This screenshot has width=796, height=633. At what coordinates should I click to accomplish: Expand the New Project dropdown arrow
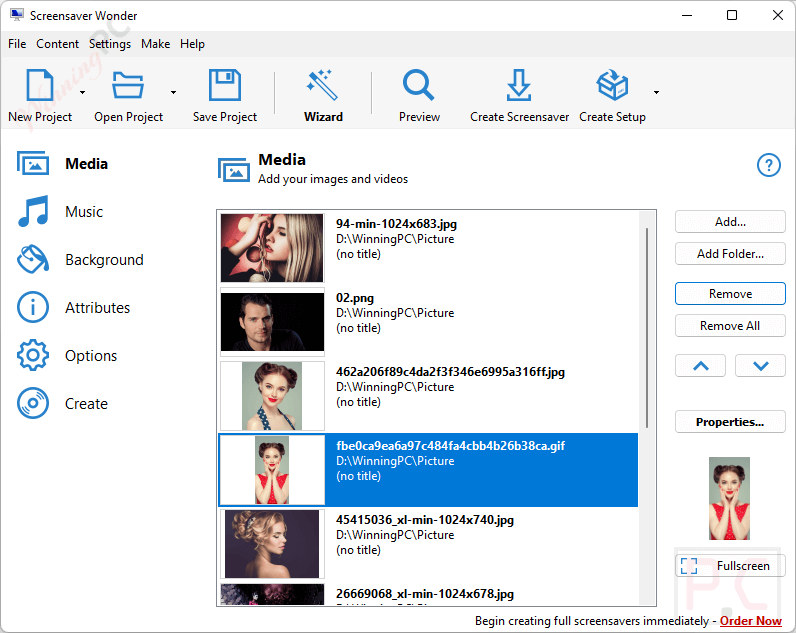tap(82, 92)
